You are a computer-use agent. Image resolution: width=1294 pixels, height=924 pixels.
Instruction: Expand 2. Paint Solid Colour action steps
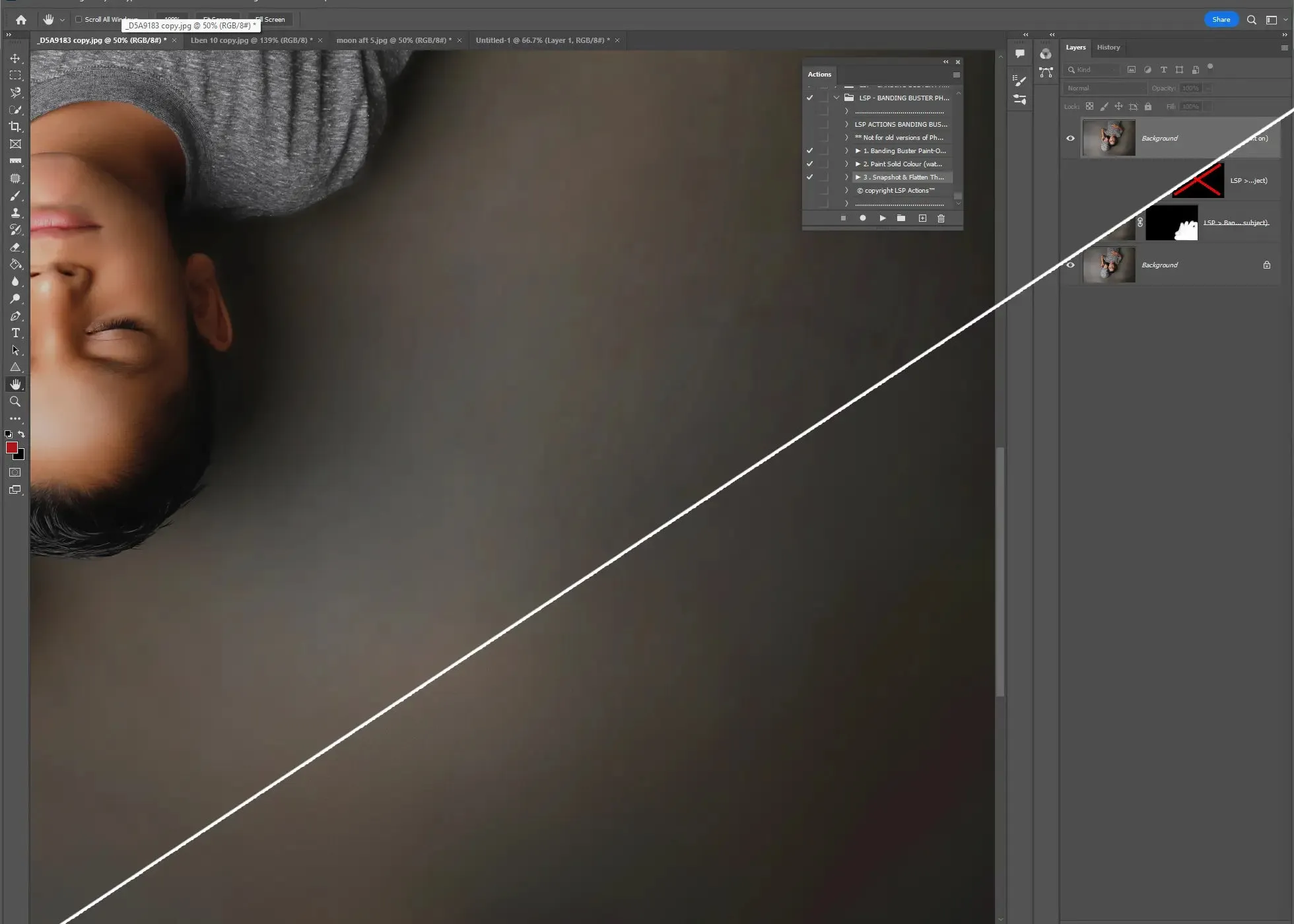coord(846,164)
